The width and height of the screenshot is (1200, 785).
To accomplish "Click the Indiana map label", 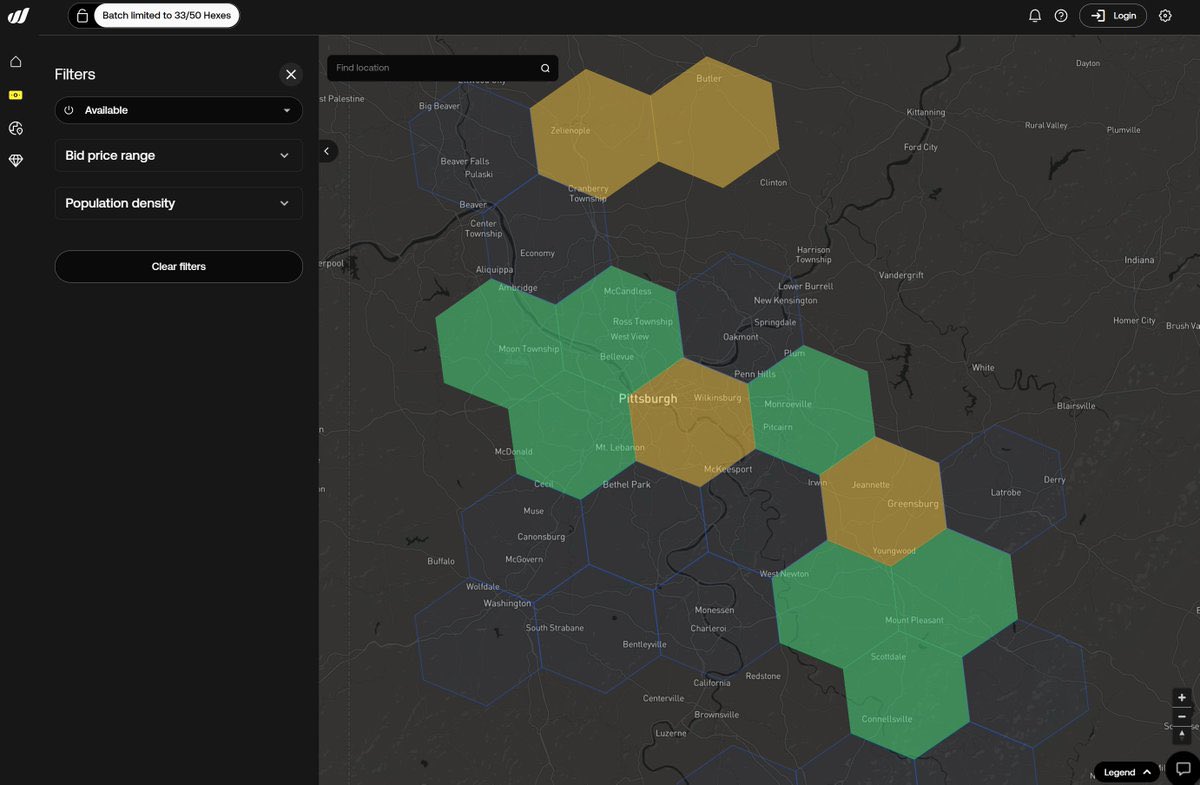I will pos(1139,260).
